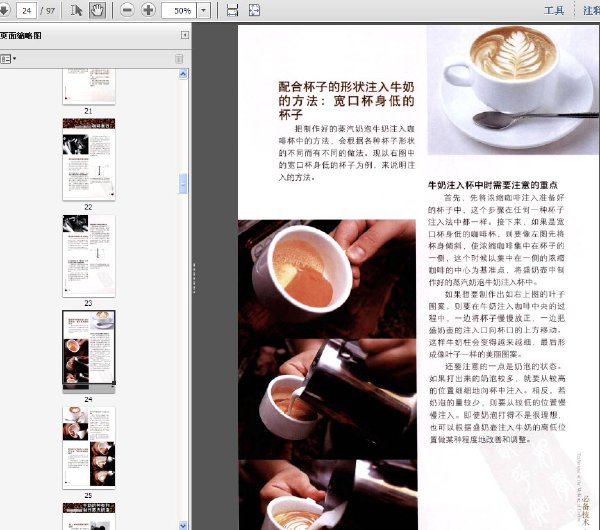Screen dimensions: 600x530
Task: Click the panel title 页面缩略图
Action: point(21,36)
